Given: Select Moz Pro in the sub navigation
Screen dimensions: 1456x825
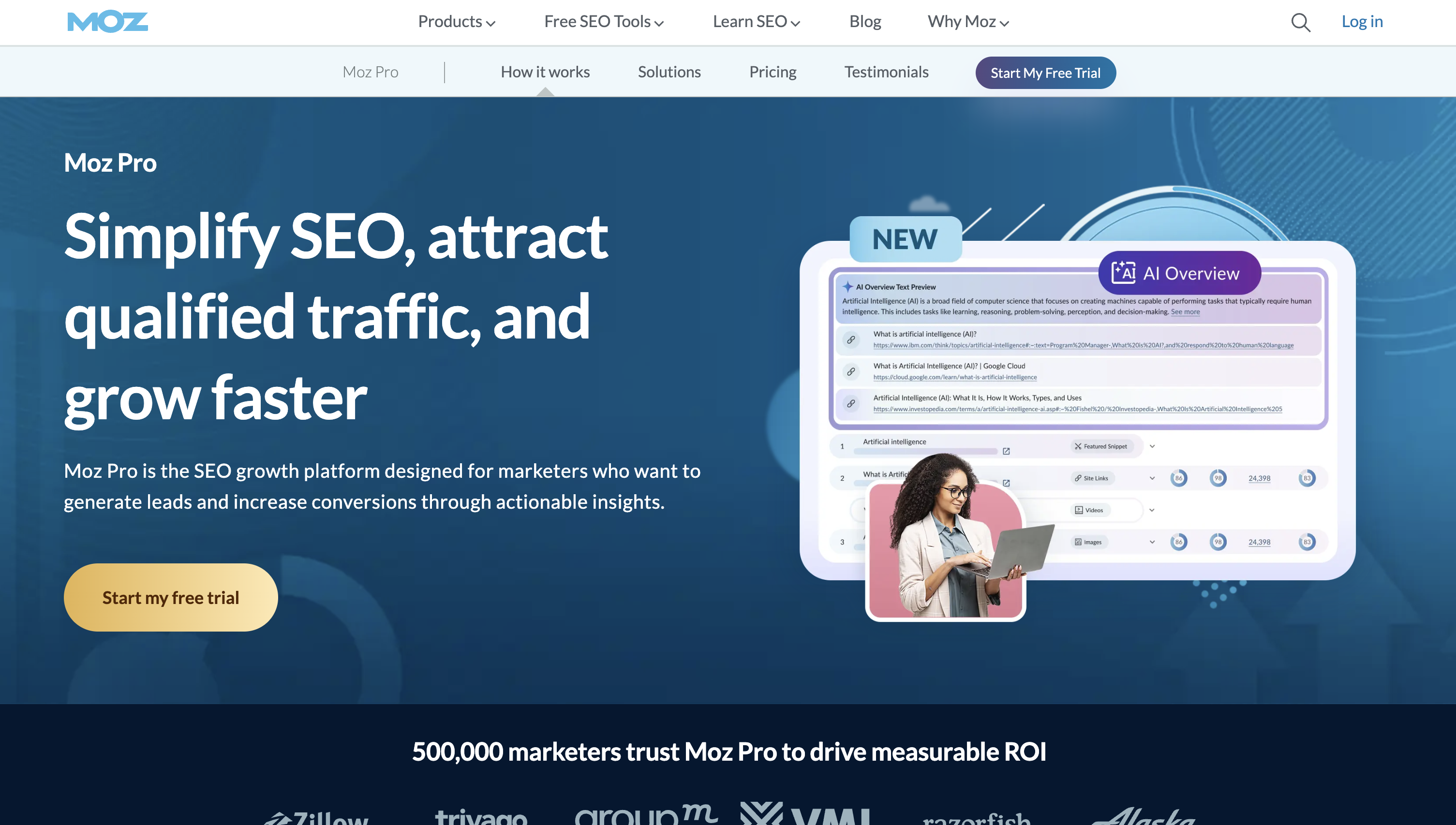Looking at the screenshot, I should tap(370, 72).
